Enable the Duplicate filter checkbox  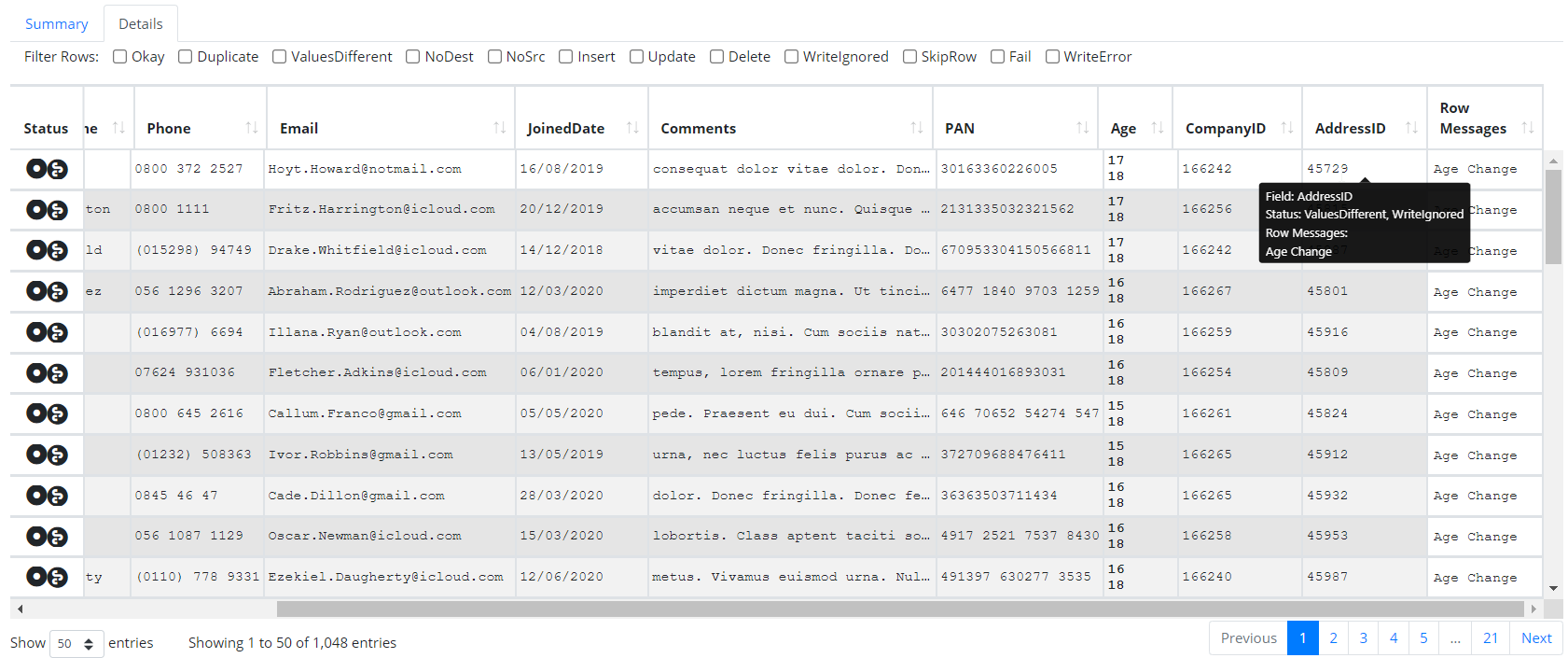coord(186,57)
